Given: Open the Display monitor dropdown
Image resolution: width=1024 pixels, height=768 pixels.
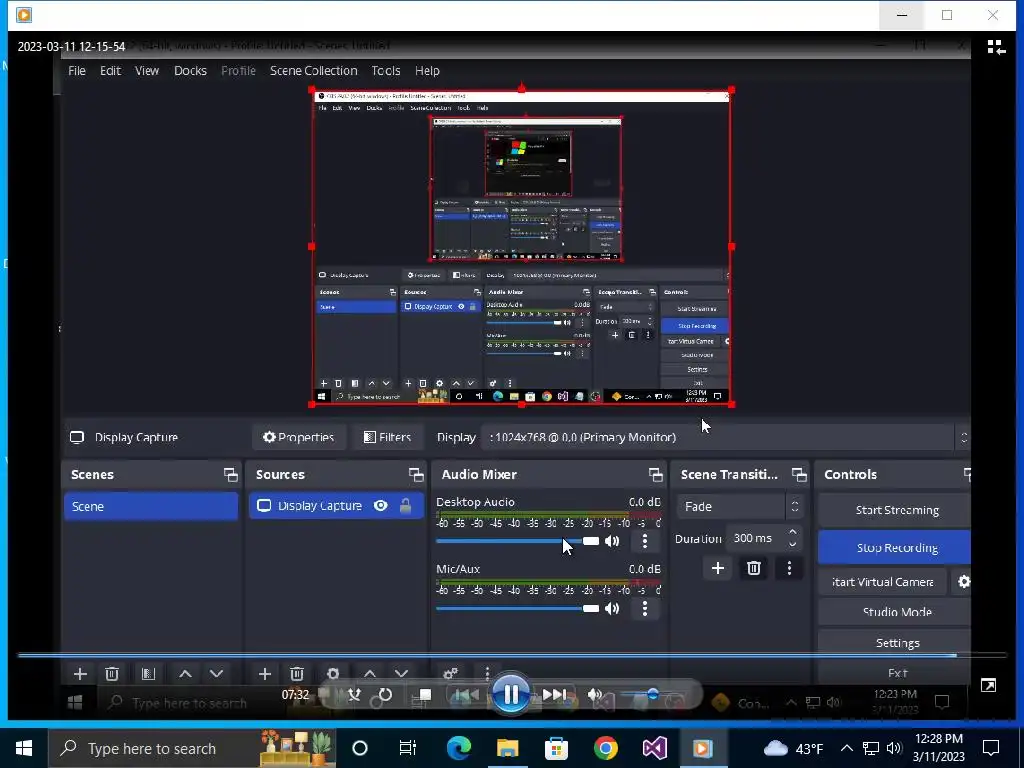Looking at the screenshot, I should point(725,437).
